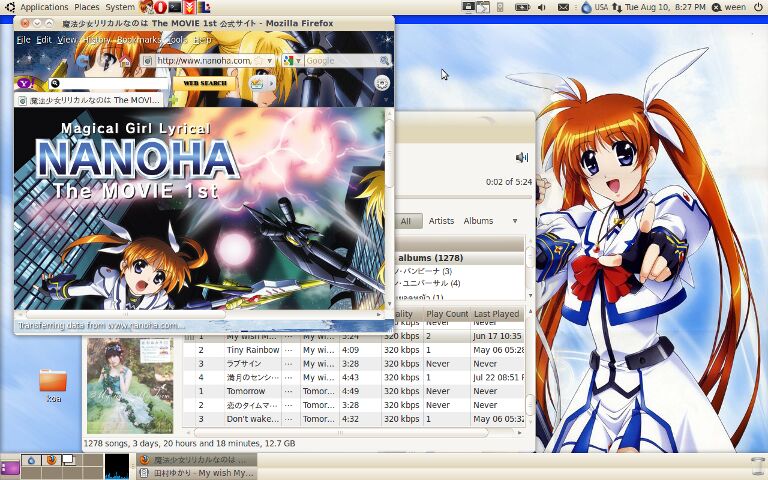Image resolution: width=768 pixels, height=480 pixels.
Task: Choose Albums view in Rhythmbox
Action: point(478,221)
